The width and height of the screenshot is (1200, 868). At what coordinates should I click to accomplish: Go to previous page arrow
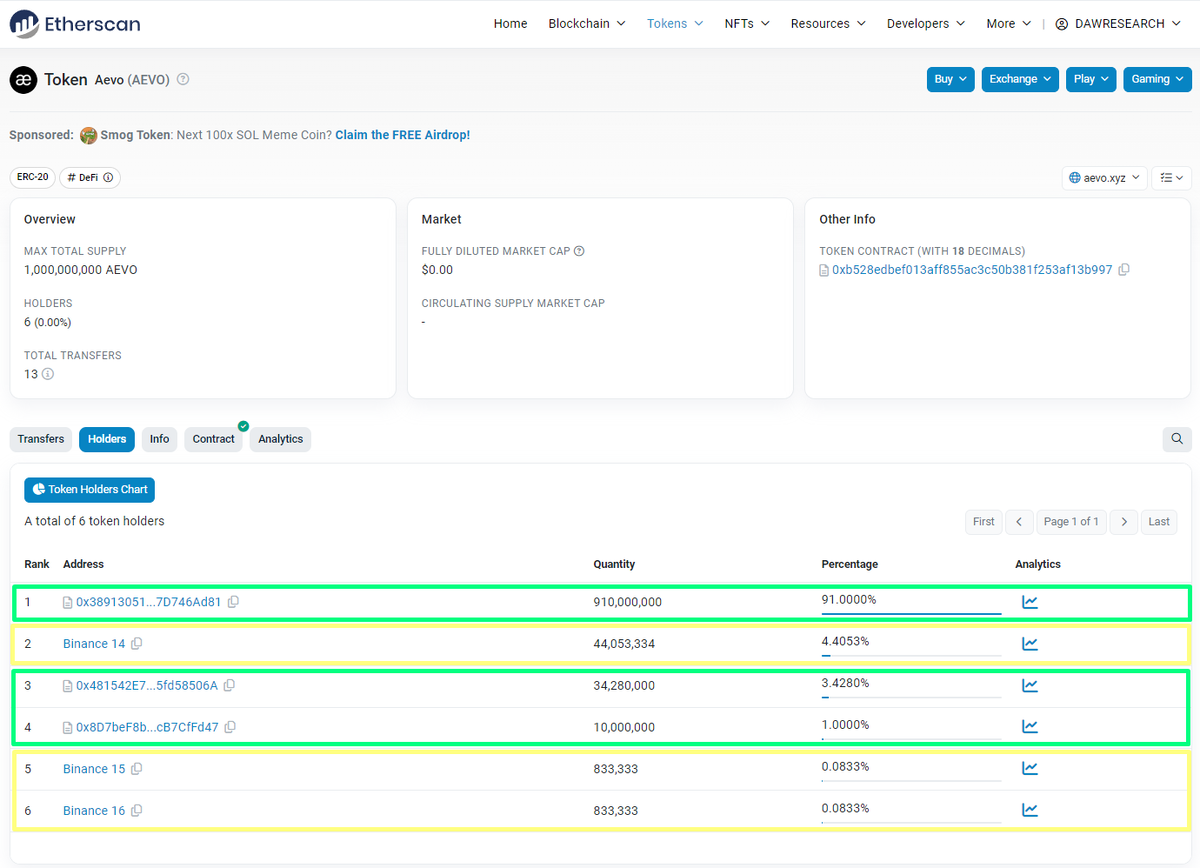pyautogui.click(x=1019, y=521)
